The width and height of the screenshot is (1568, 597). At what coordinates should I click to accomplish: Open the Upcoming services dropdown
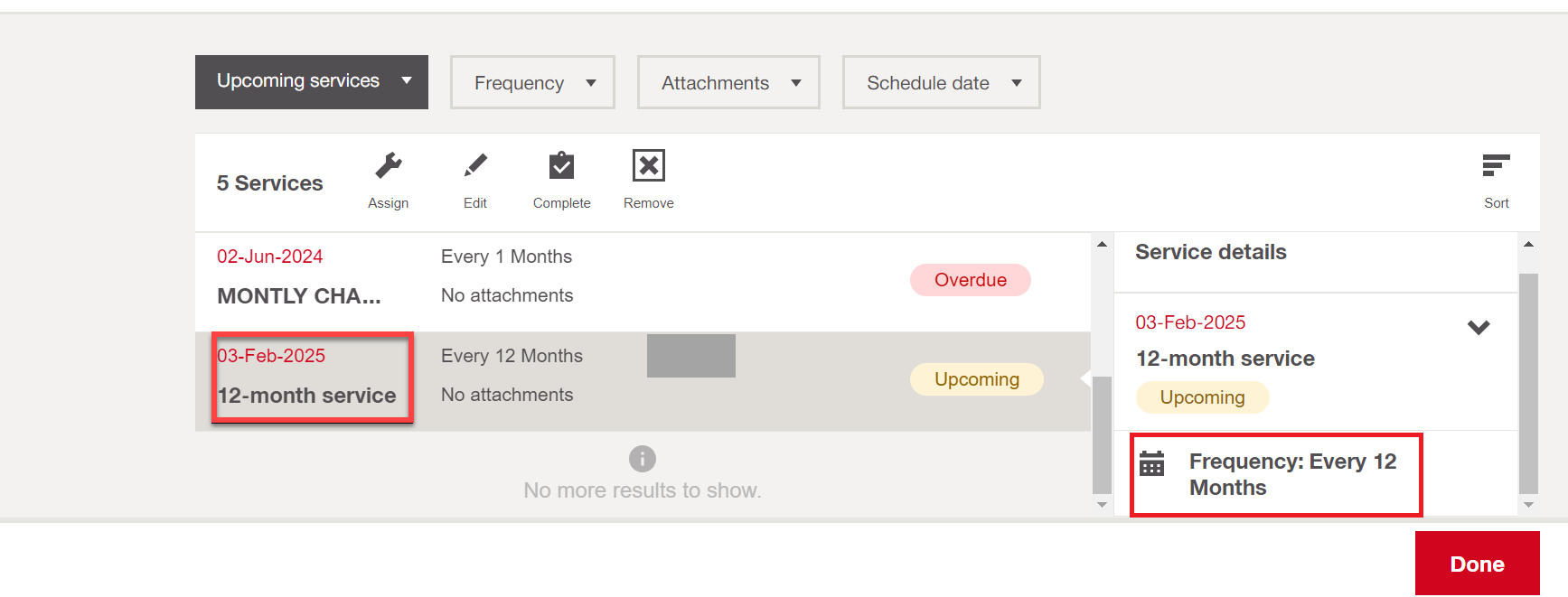tap(312, 82)
